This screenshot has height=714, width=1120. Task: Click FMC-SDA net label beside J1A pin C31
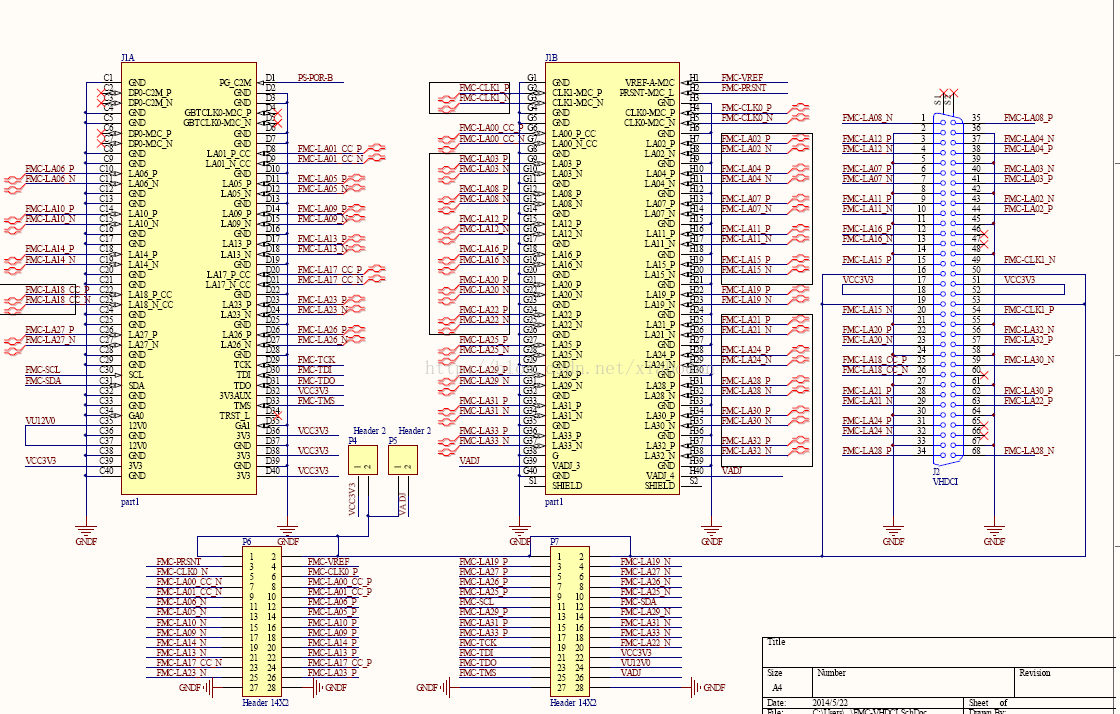(43, 381)
